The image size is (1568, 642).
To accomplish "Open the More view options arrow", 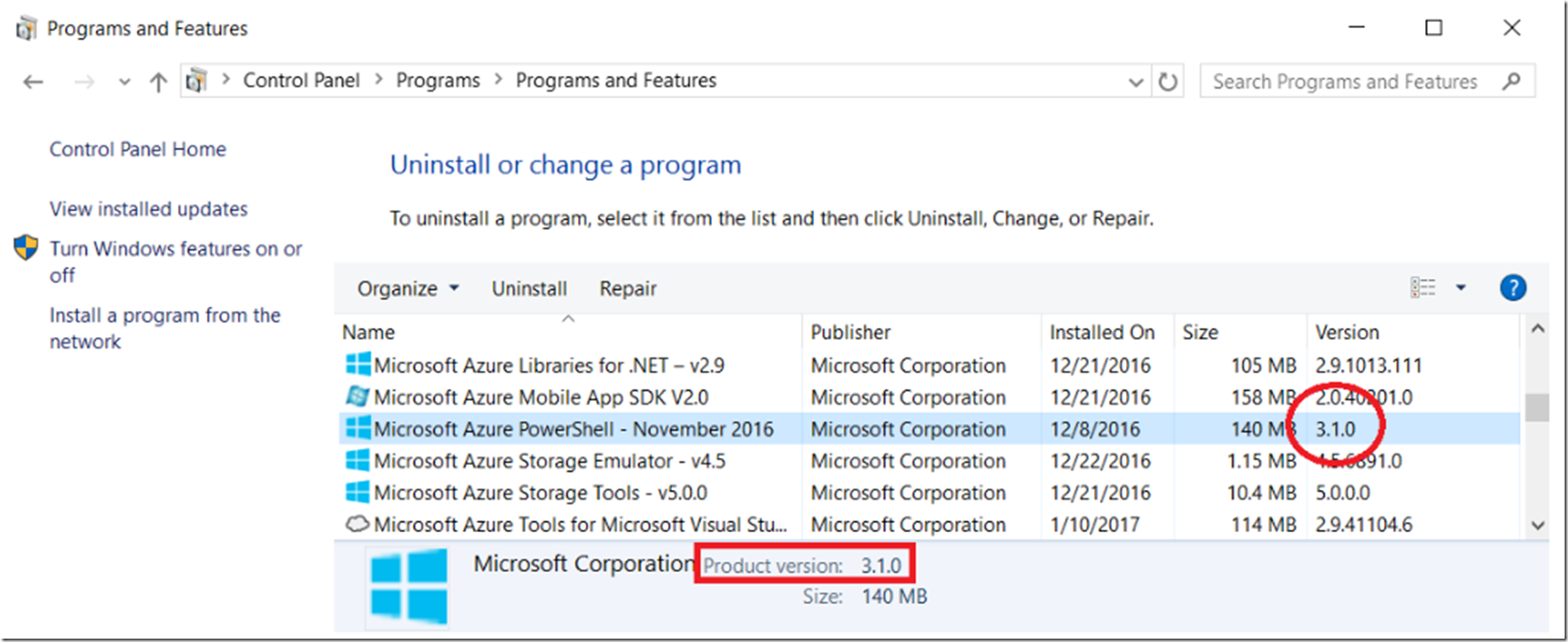I will 1461,288.
